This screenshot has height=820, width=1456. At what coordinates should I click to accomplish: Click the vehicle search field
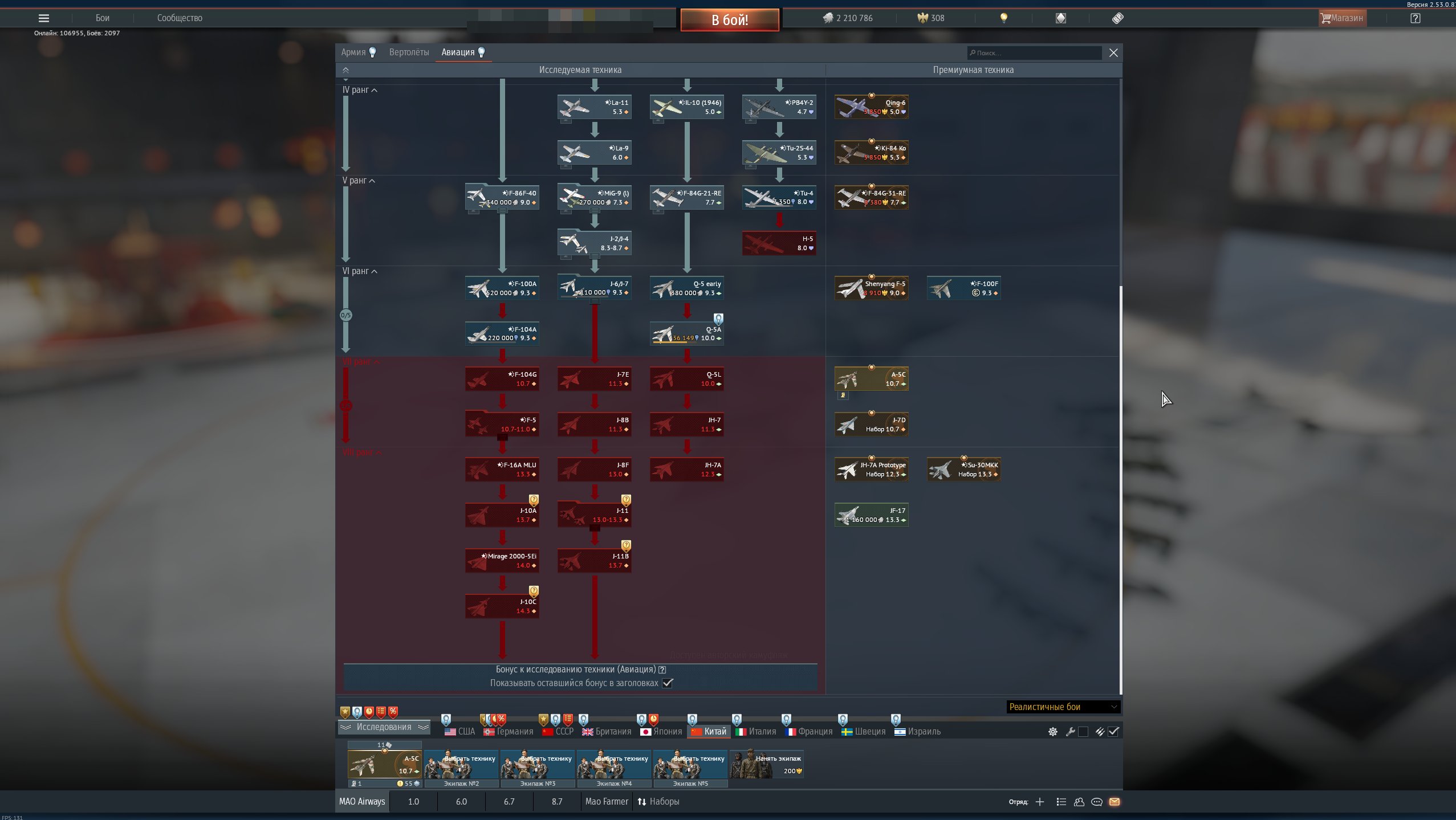coord(1035,53)
